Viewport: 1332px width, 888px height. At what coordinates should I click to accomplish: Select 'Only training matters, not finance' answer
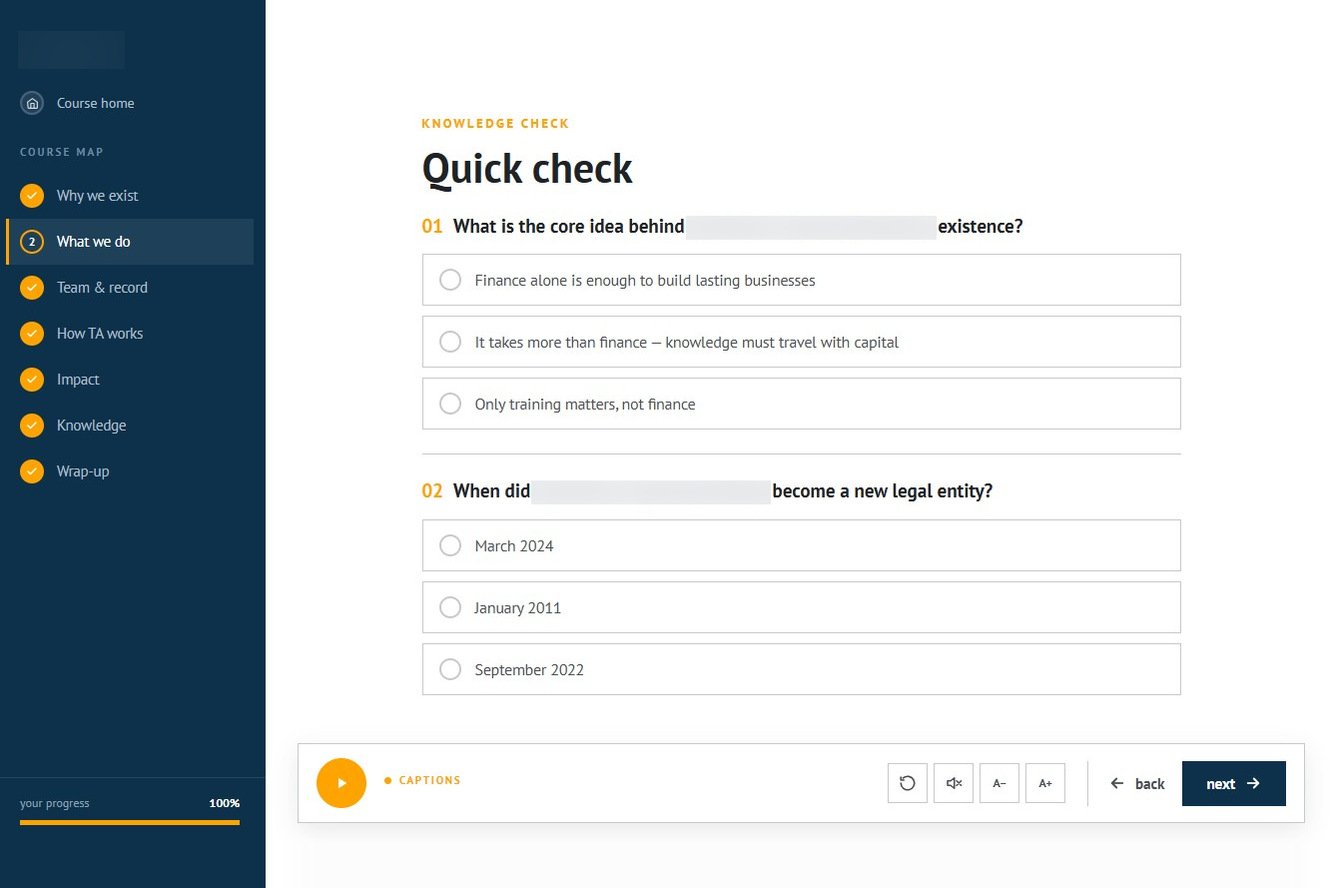[x=801, y=404]
